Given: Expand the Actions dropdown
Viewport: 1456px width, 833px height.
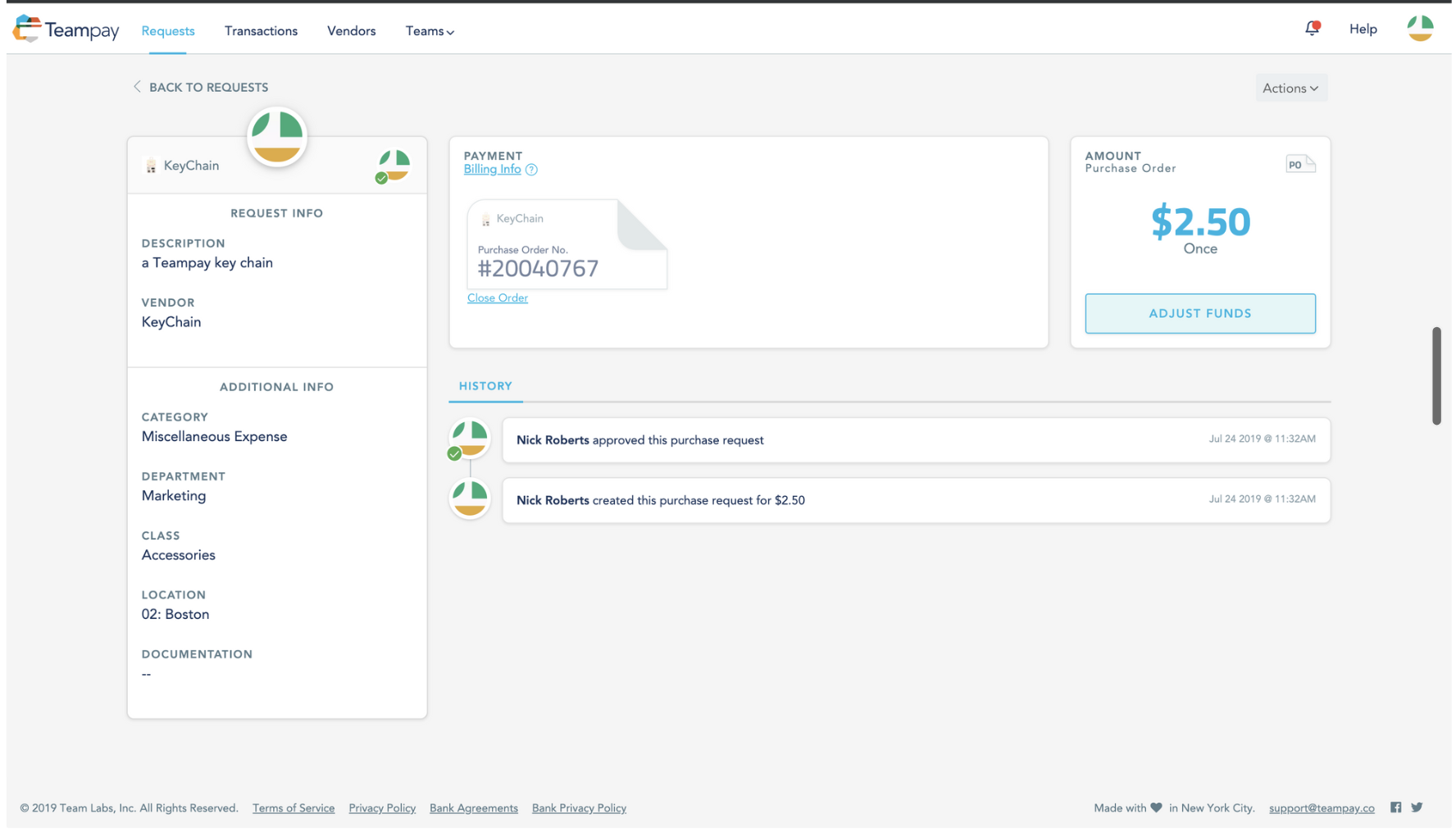Looking at the screenshot, I should coord(1290,88).
